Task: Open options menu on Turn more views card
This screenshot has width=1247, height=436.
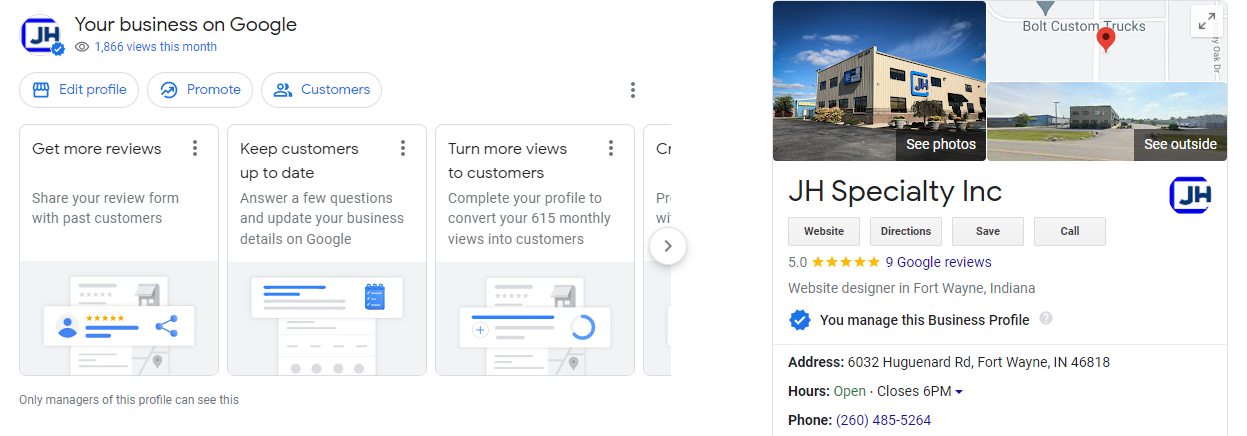Action: click(x=611, y=149)
